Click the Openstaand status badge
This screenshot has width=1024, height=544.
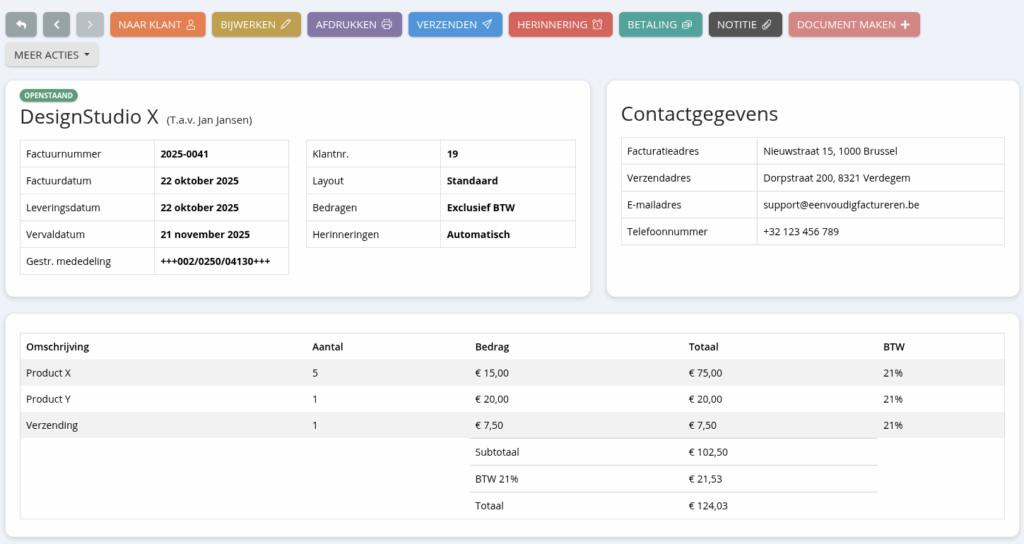(x=49, y=95)
